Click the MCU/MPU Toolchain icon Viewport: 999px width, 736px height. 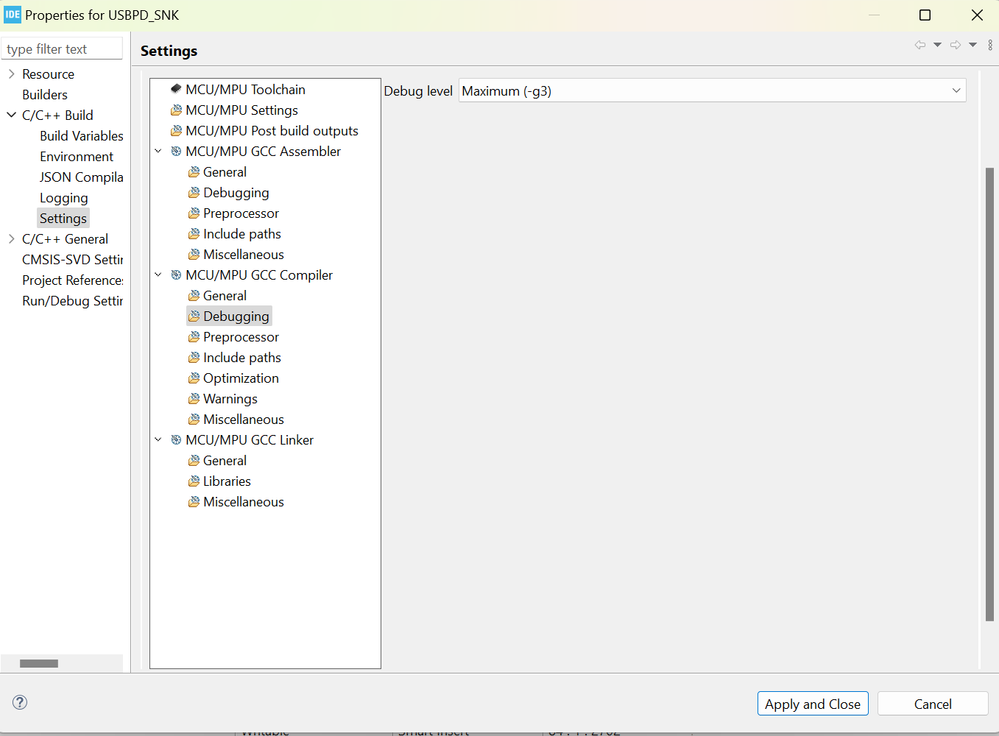tap(176, 89)
